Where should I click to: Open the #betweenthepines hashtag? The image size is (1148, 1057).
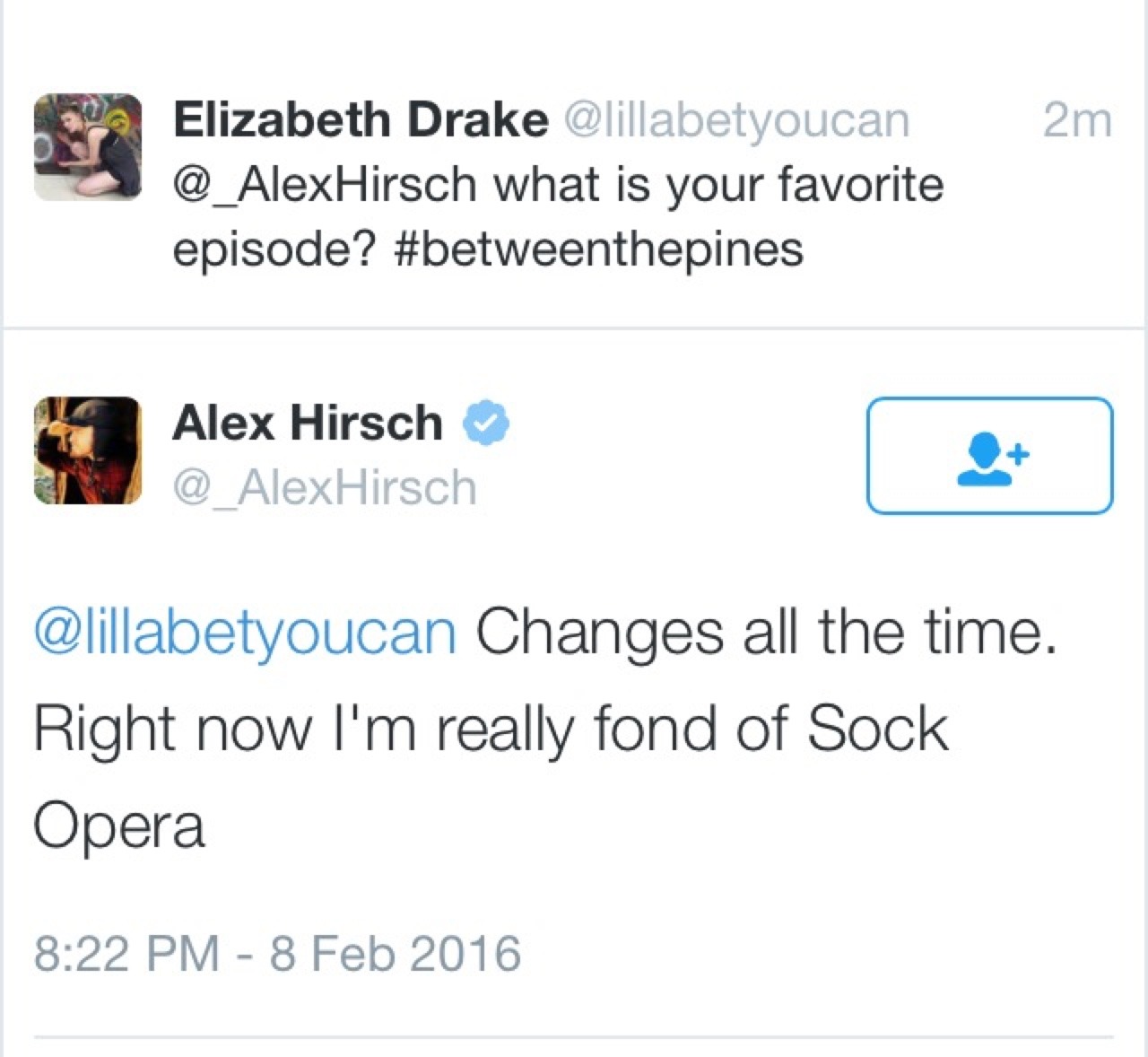[x=598, y=249]
